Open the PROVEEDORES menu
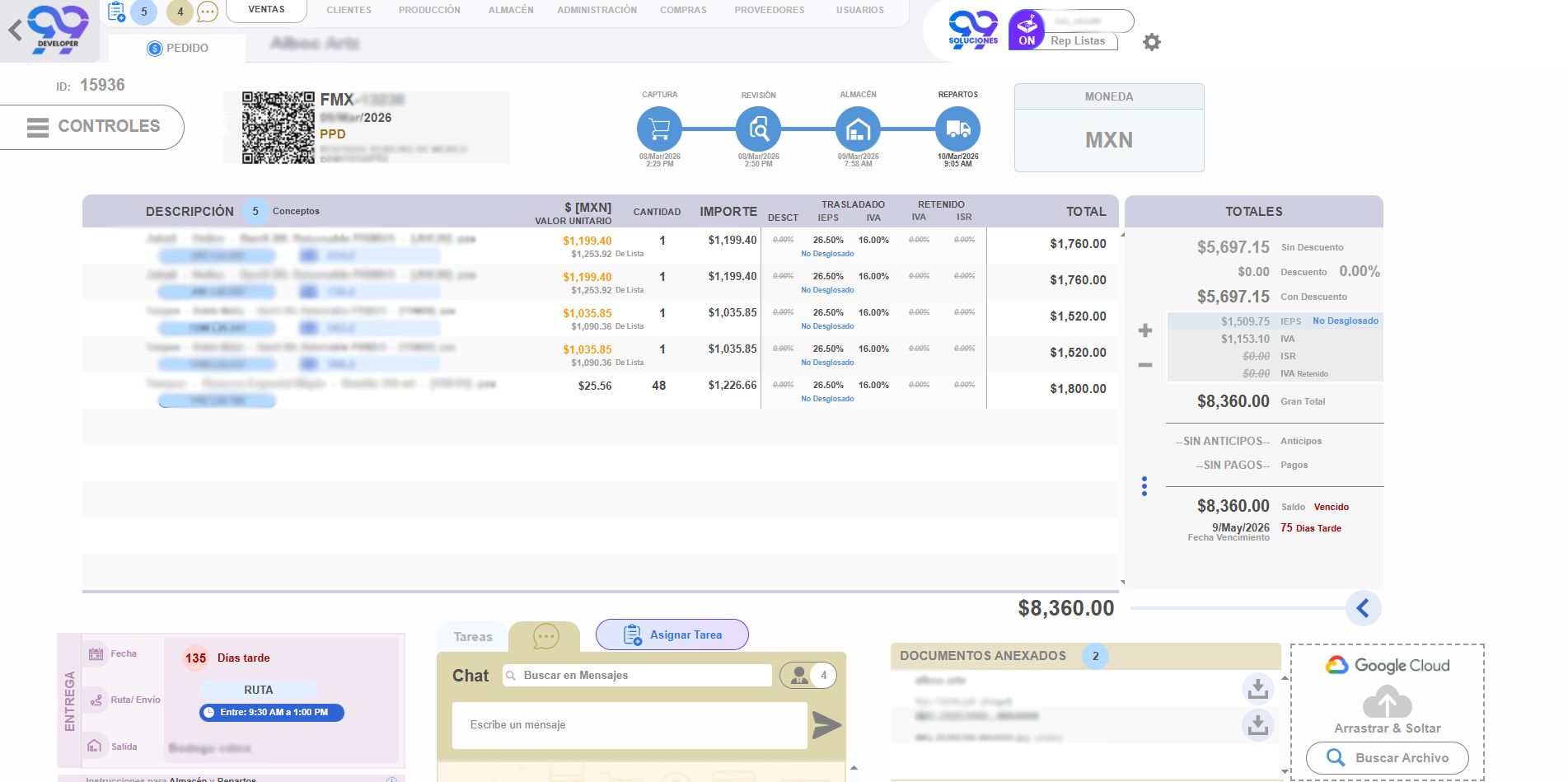 (769, 10)
